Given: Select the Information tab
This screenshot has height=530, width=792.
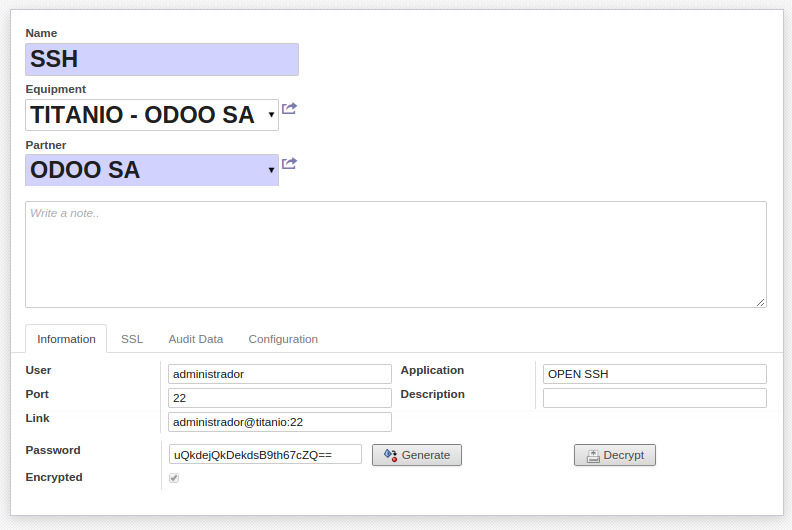Looking at the screenshot, I should tap(66, 339).
